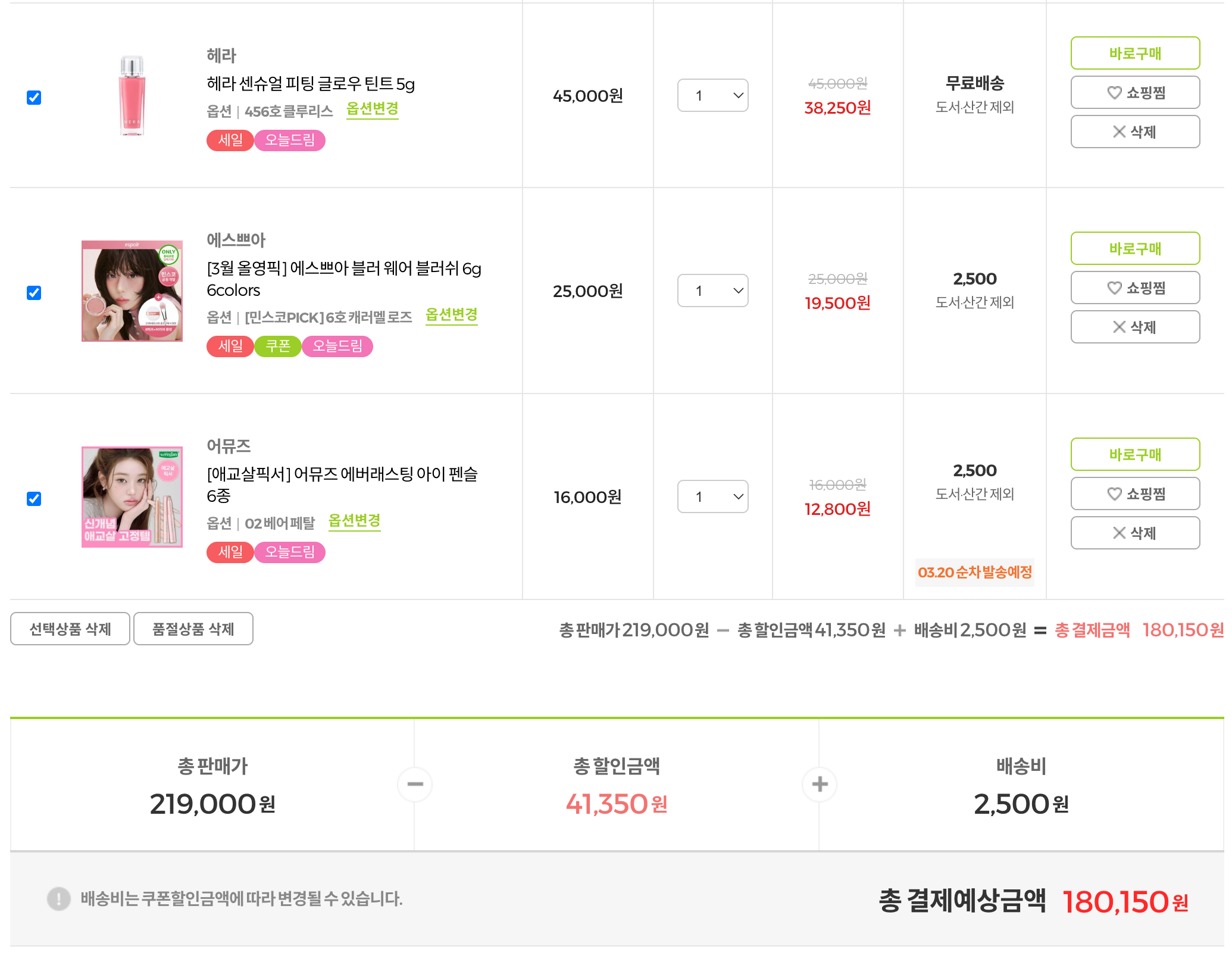Click heart 쇼핑찜 icon for 어뮤즈 pencil
Viewport: 1232px width, 962px height.
pos(1114,494)
